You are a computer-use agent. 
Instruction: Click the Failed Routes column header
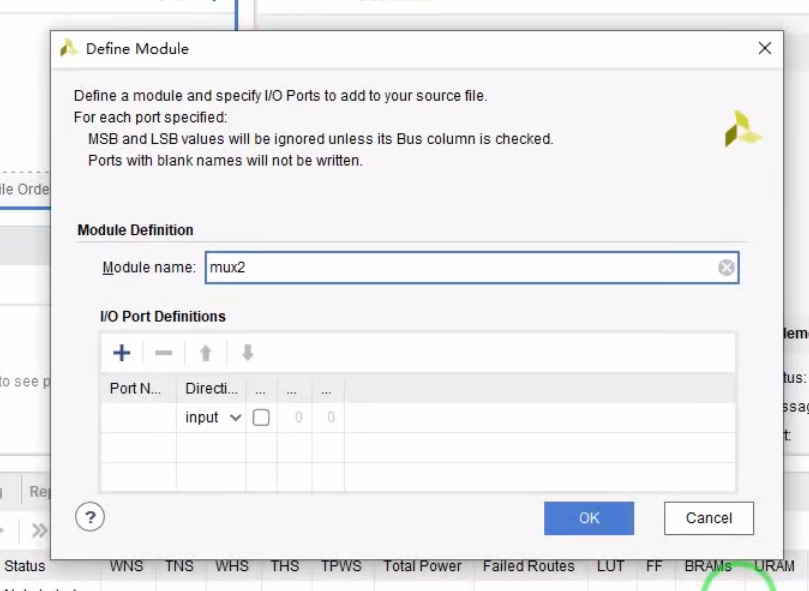click(528, 566)
